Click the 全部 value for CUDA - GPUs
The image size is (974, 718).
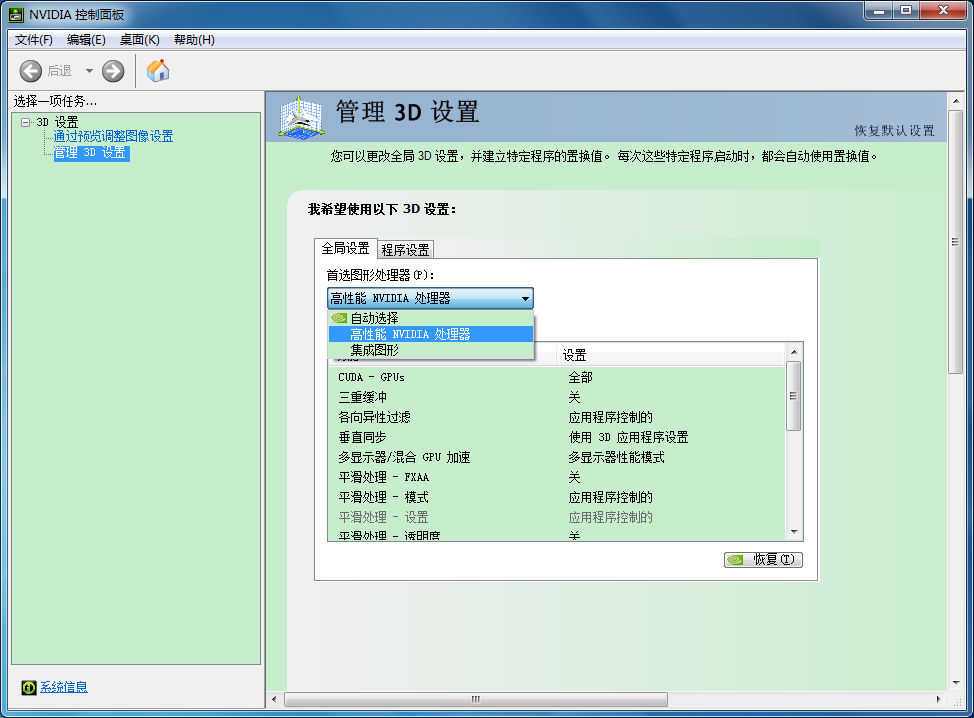(x=580, y=377)
